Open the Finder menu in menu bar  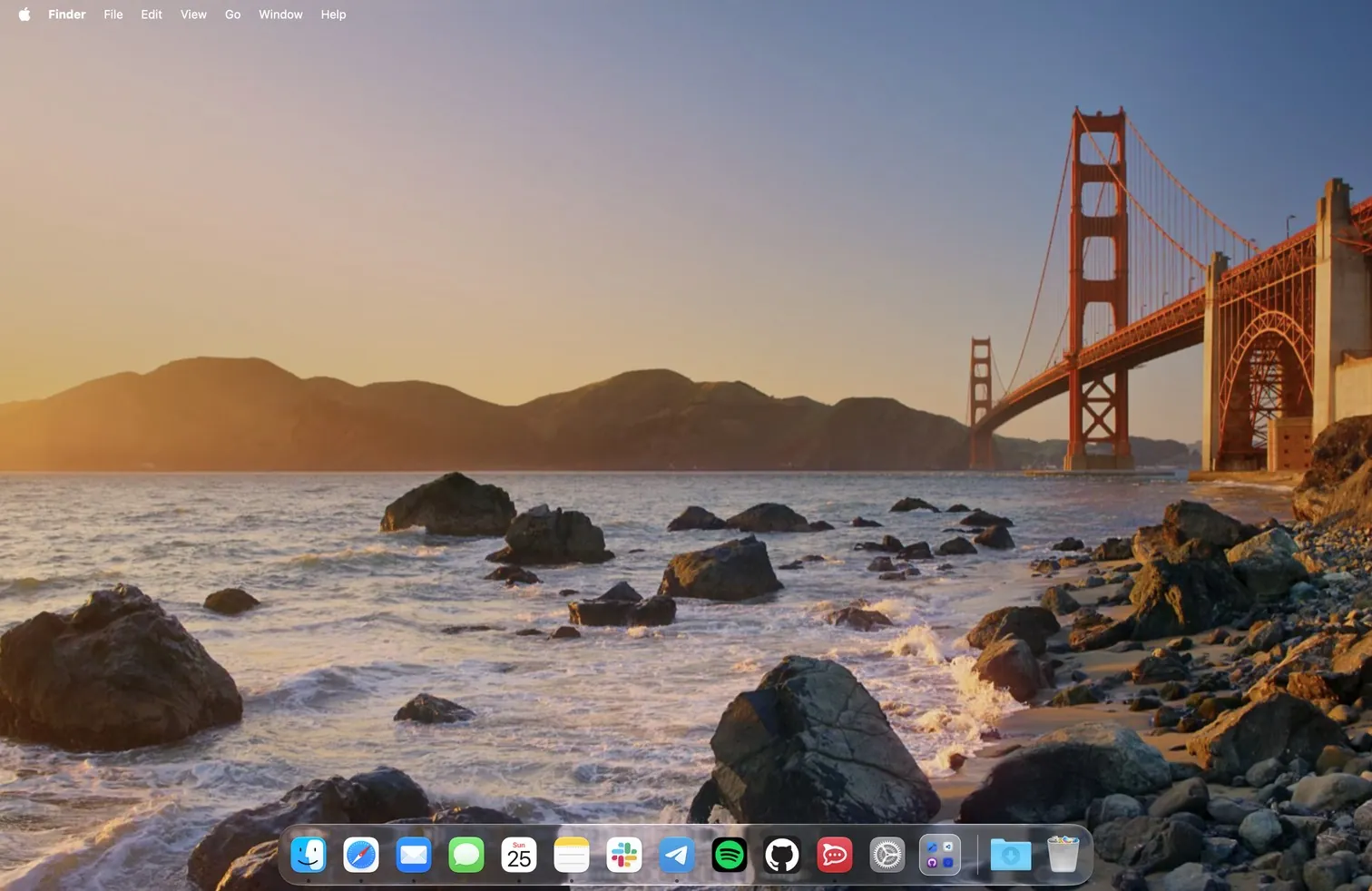click(67, 15)
